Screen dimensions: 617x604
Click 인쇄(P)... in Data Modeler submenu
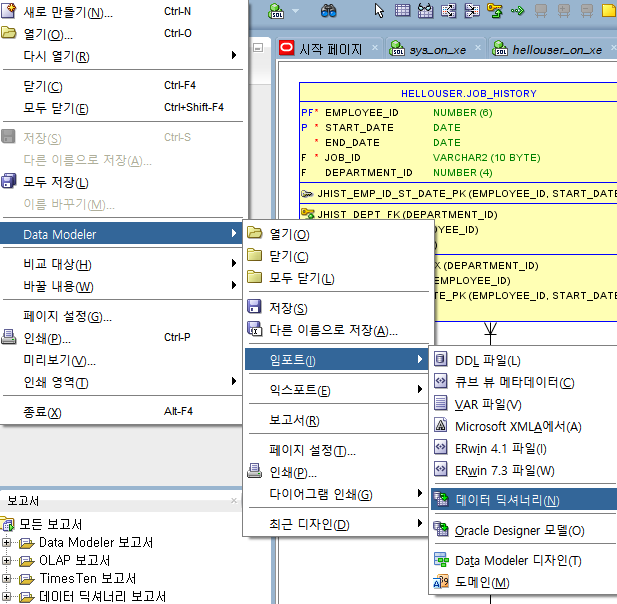click(337, 471)
